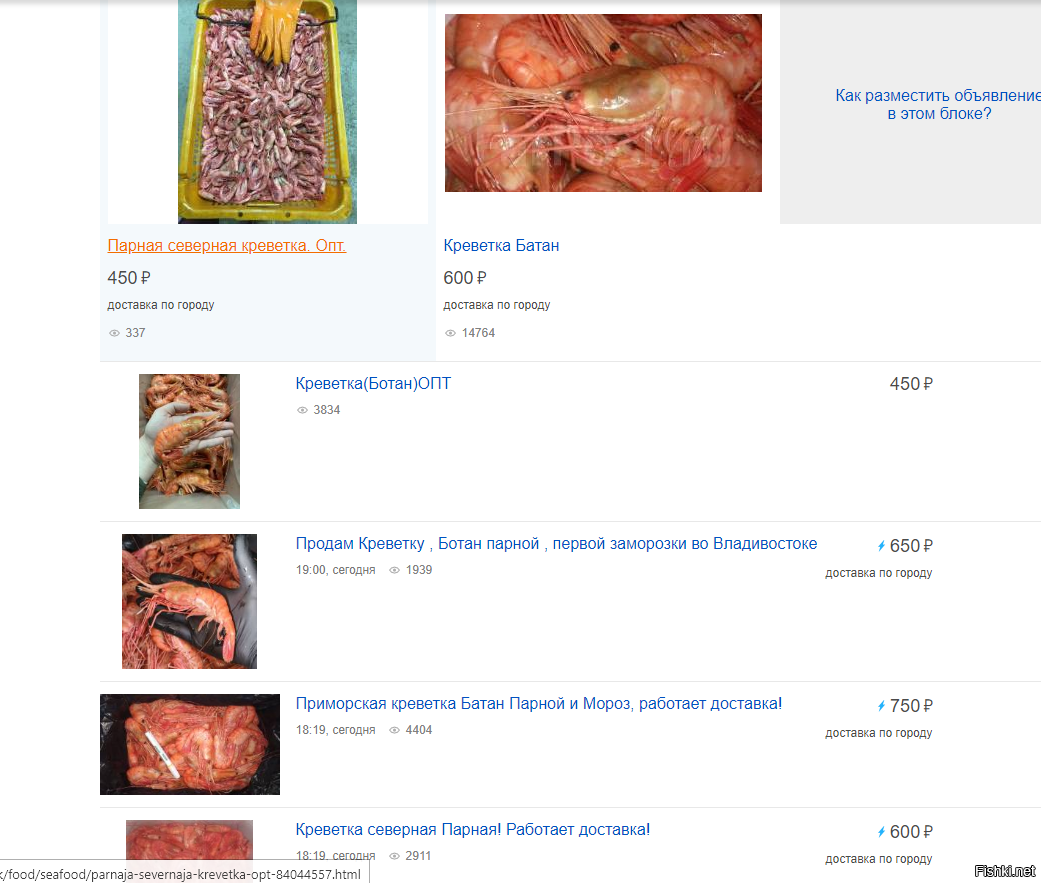Open the Креветка(Ботан)ОПТ listing
This screenshot has width=1041, height=883.
click(373, 384)
